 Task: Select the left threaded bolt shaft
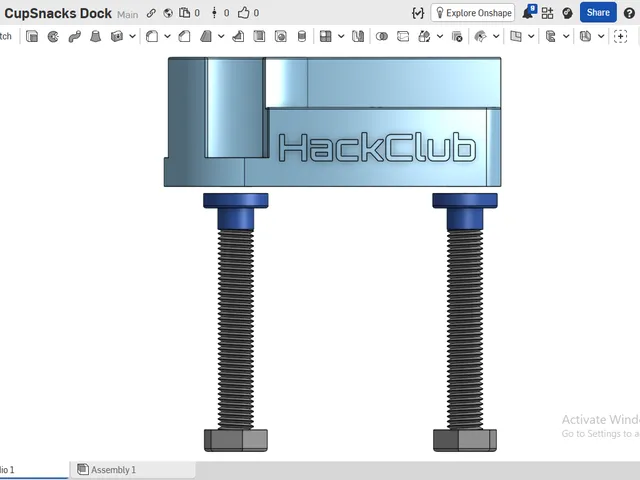(236, 329)
